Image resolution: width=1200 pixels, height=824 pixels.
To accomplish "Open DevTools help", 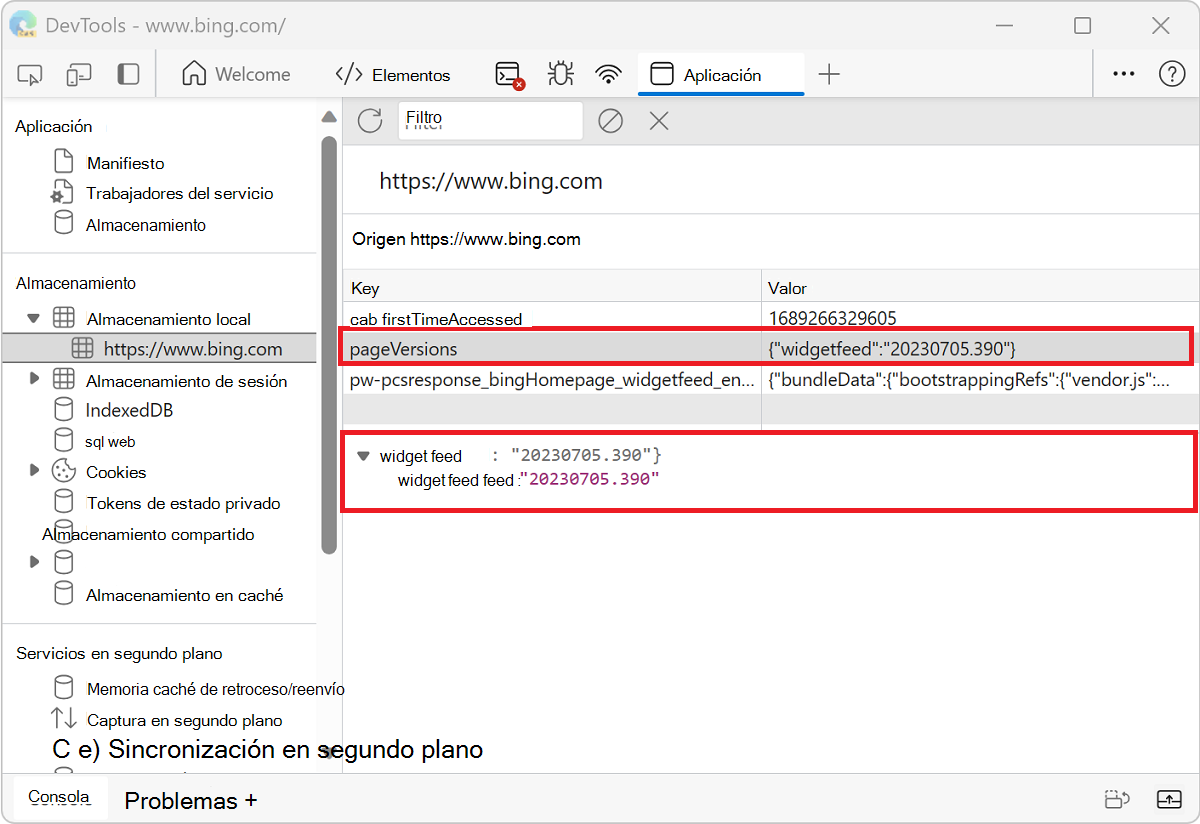I will coord(1171,73).
